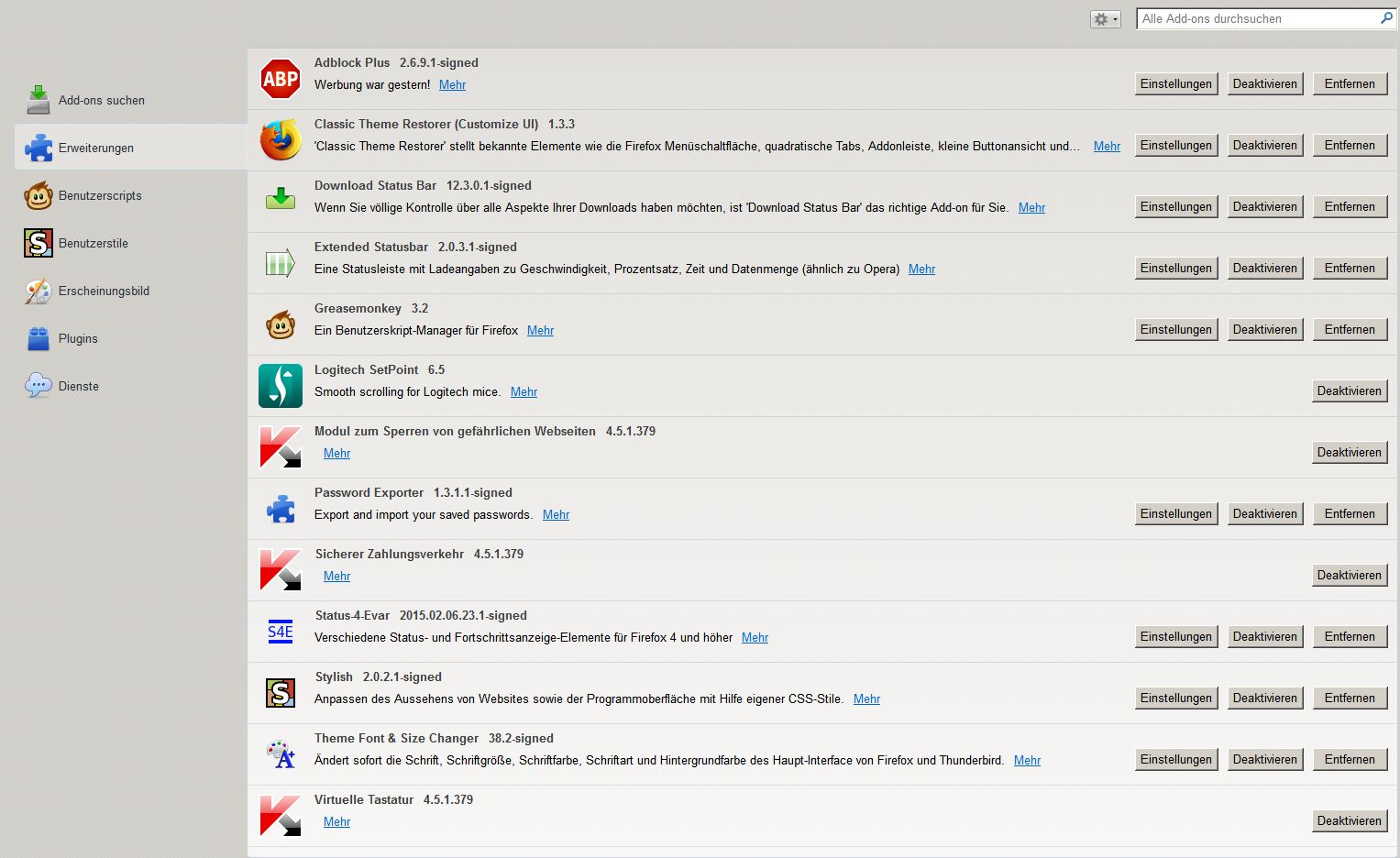Click Mehr link for Virtuelle Tastatur

(x=336, y=822)
